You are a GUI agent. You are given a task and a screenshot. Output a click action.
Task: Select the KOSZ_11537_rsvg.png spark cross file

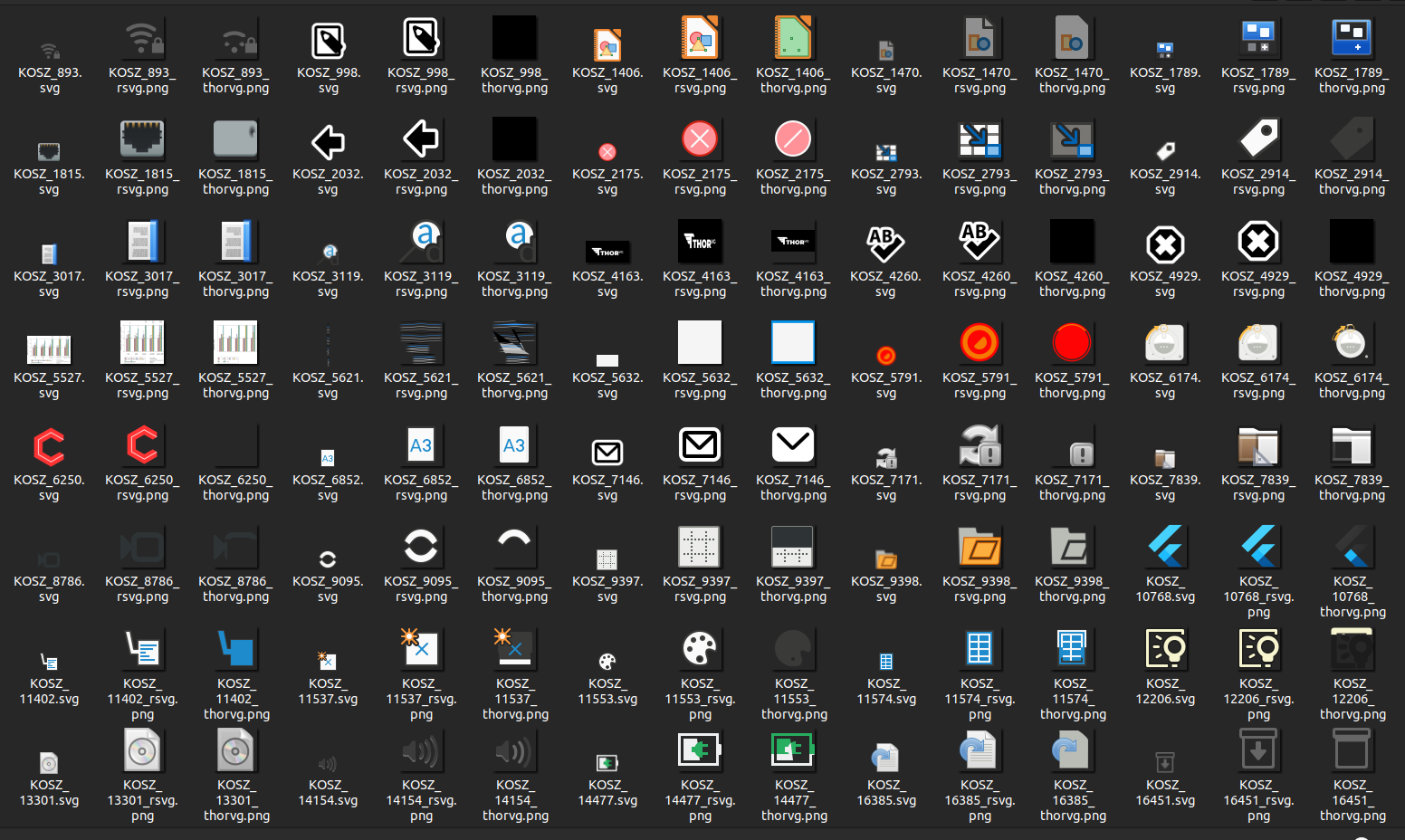[x=421, y=649]
